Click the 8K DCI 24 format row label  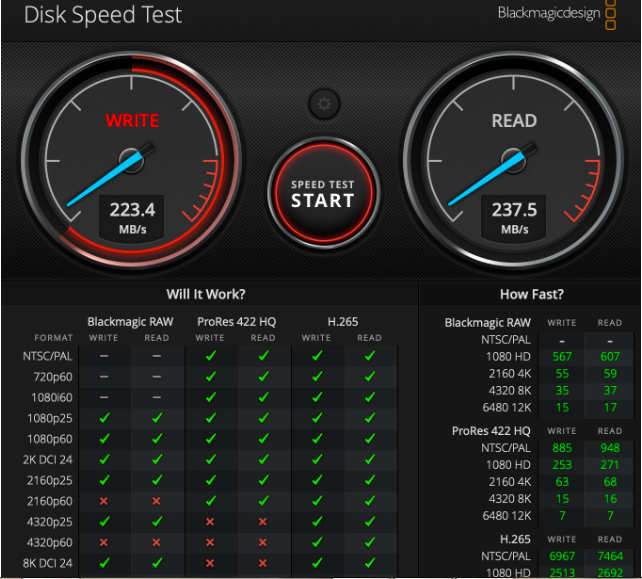[x=47, y=563]
